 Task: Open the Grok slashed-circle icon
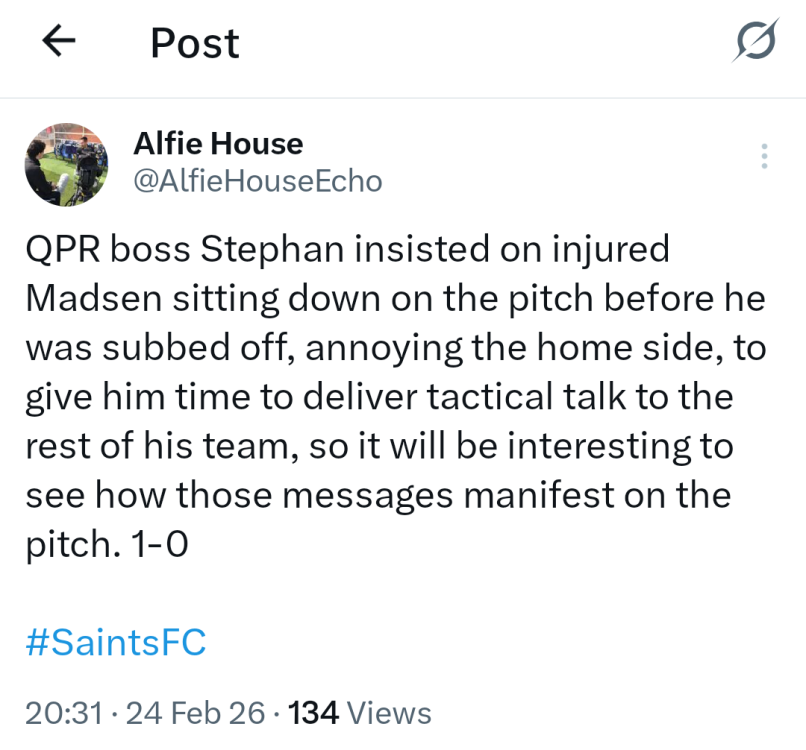coord(755,43)
